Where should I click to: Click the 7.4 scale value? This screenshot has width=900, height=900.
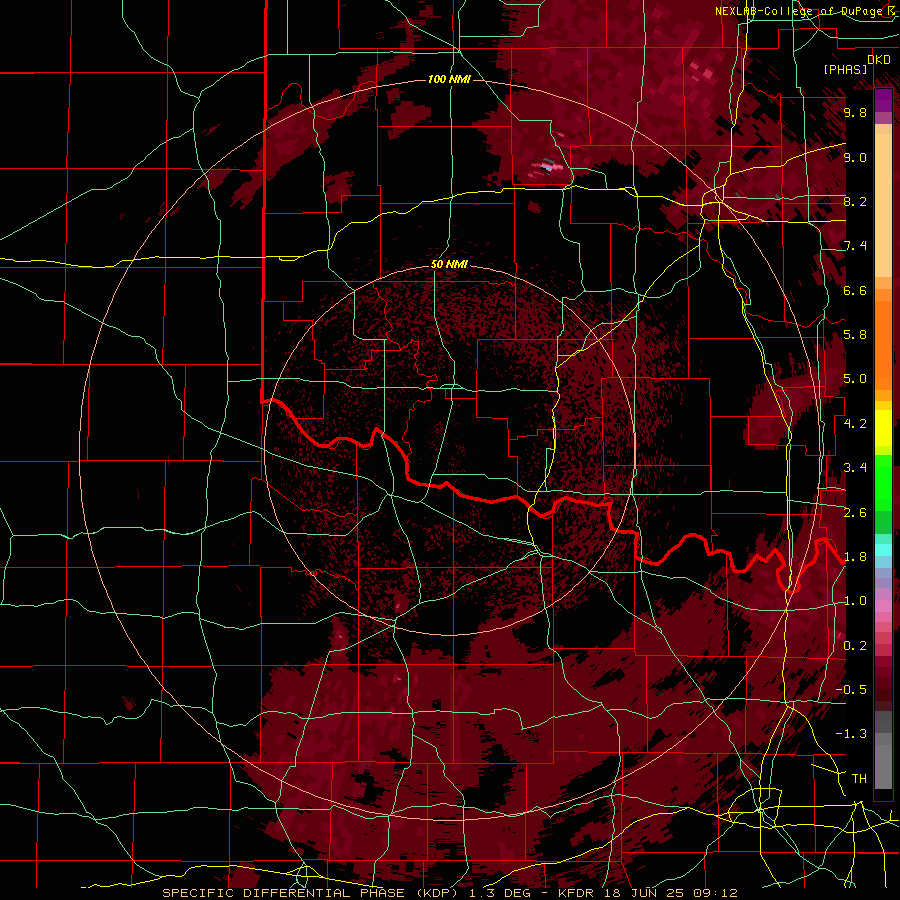(x=855, y=246)
